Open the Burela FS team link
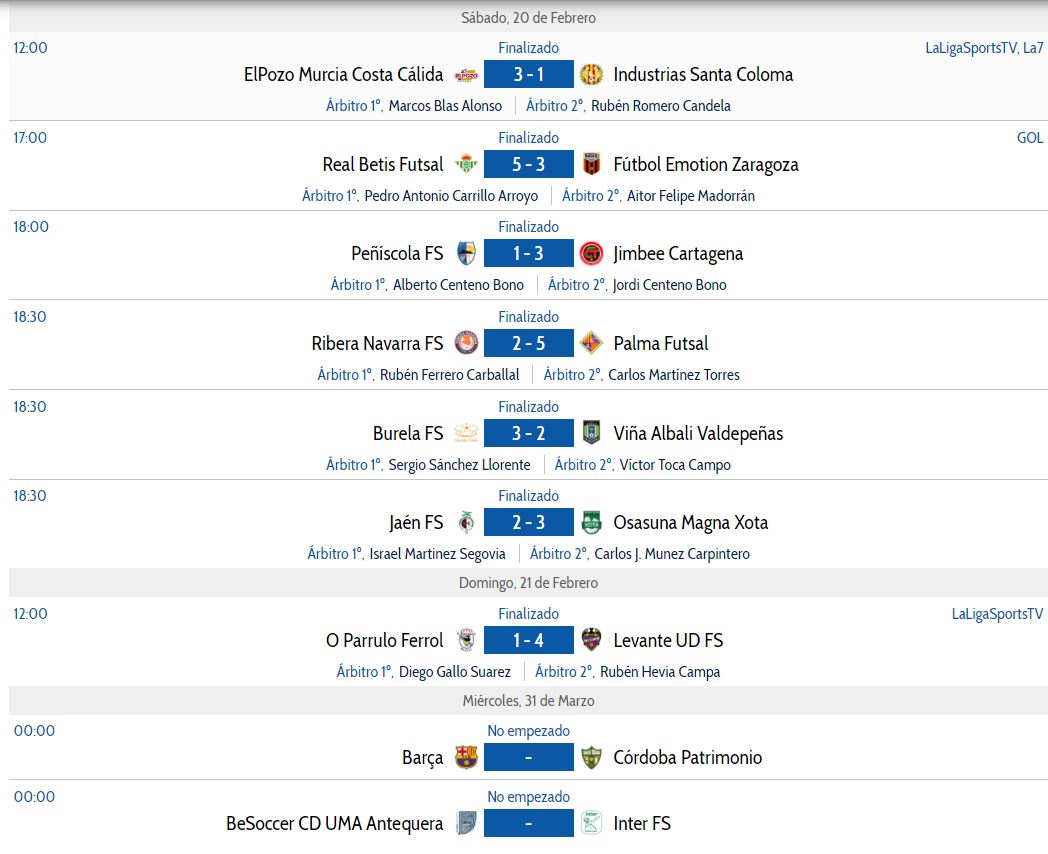Screen dimensions: 1048x854 click(x=408, y=434)
